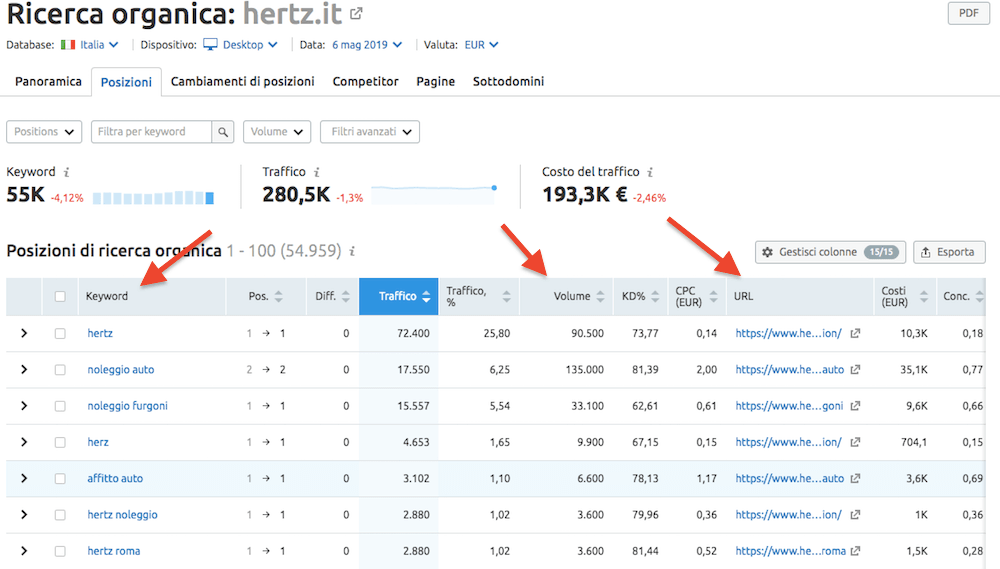This screenshot has width=1000, height=569.
Task: Check the box for hertz noleggio row
Action: (x=60, y=515)
